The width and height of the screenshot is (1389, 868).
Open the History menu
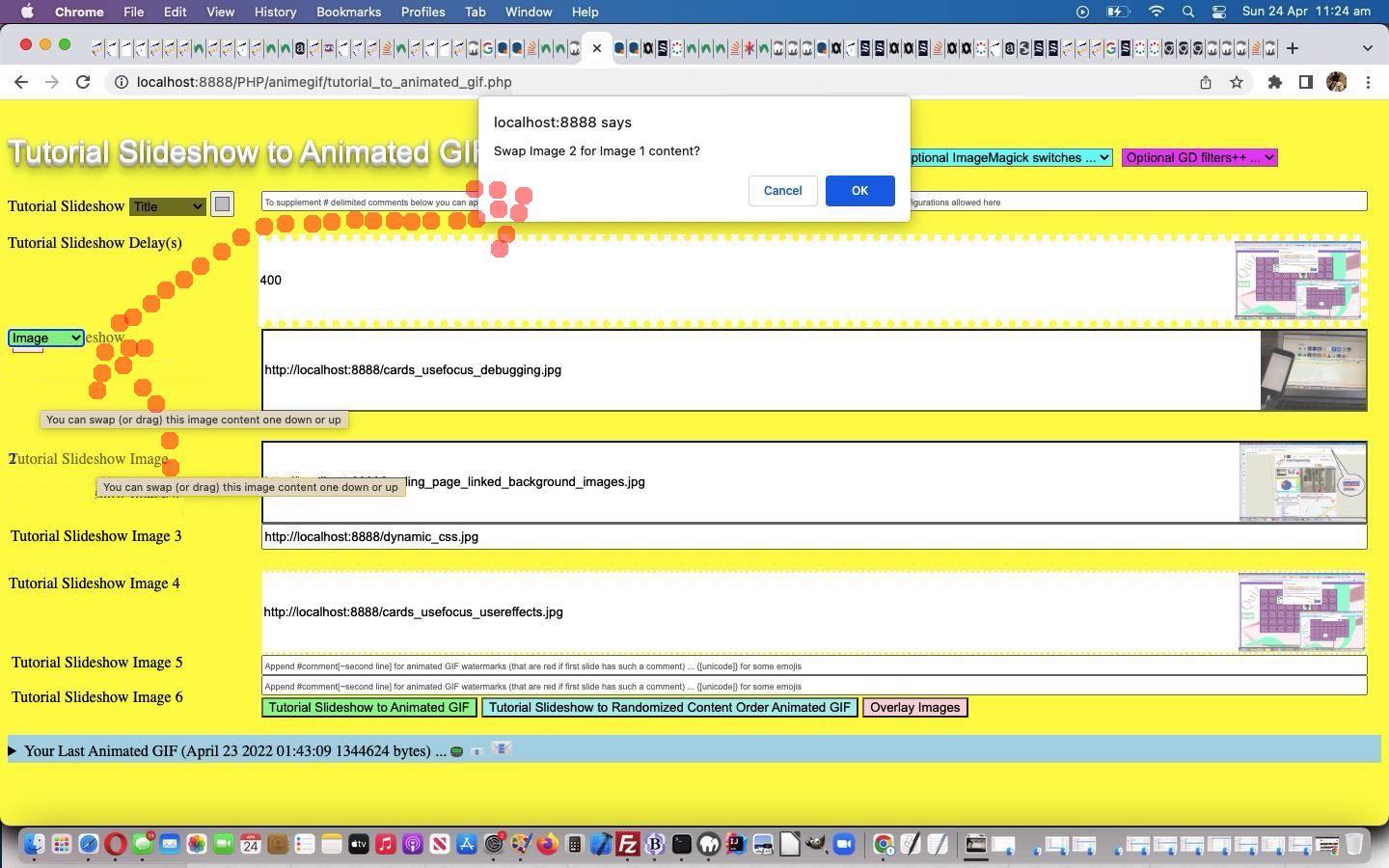275,12
